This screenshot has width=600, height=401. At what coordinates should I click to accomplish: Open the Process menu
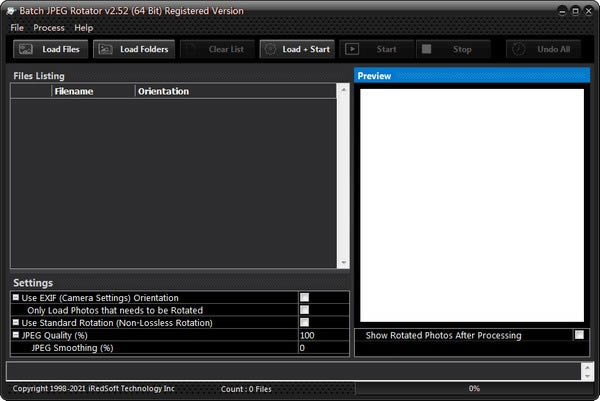pos(48,28)
